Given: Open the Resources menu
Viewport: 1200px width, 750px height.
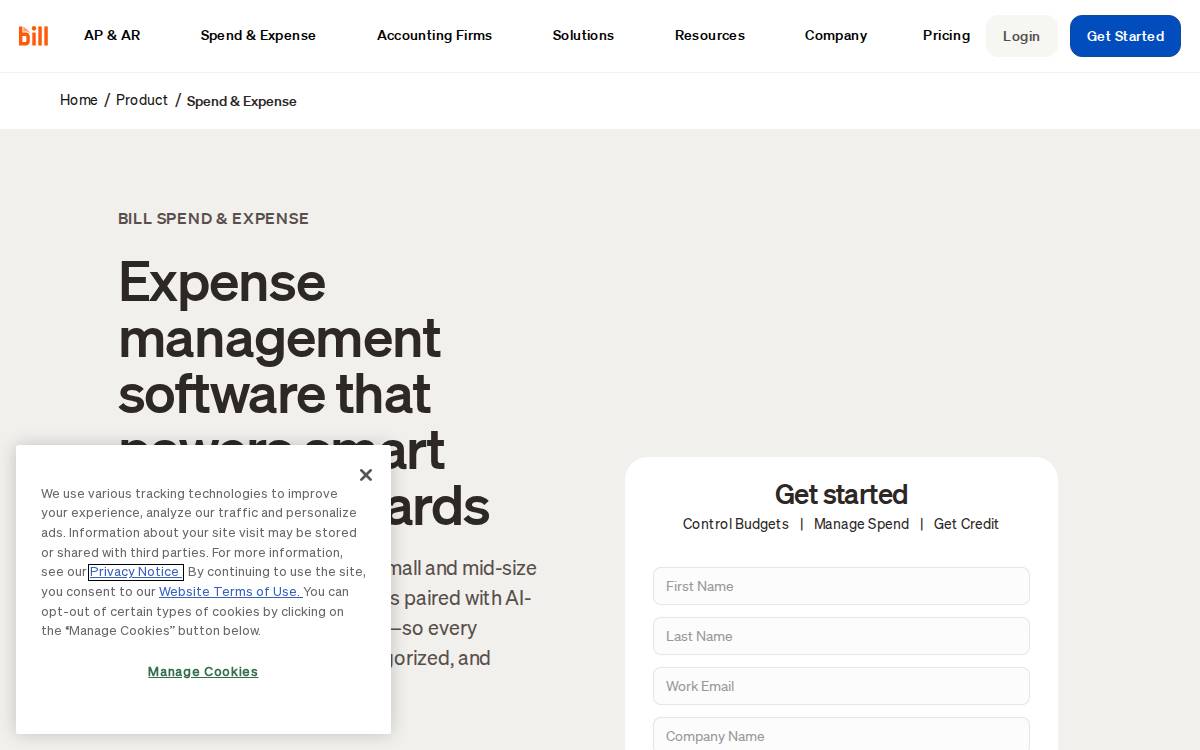Looking at the screenshot, I should [x=710, y=35].
